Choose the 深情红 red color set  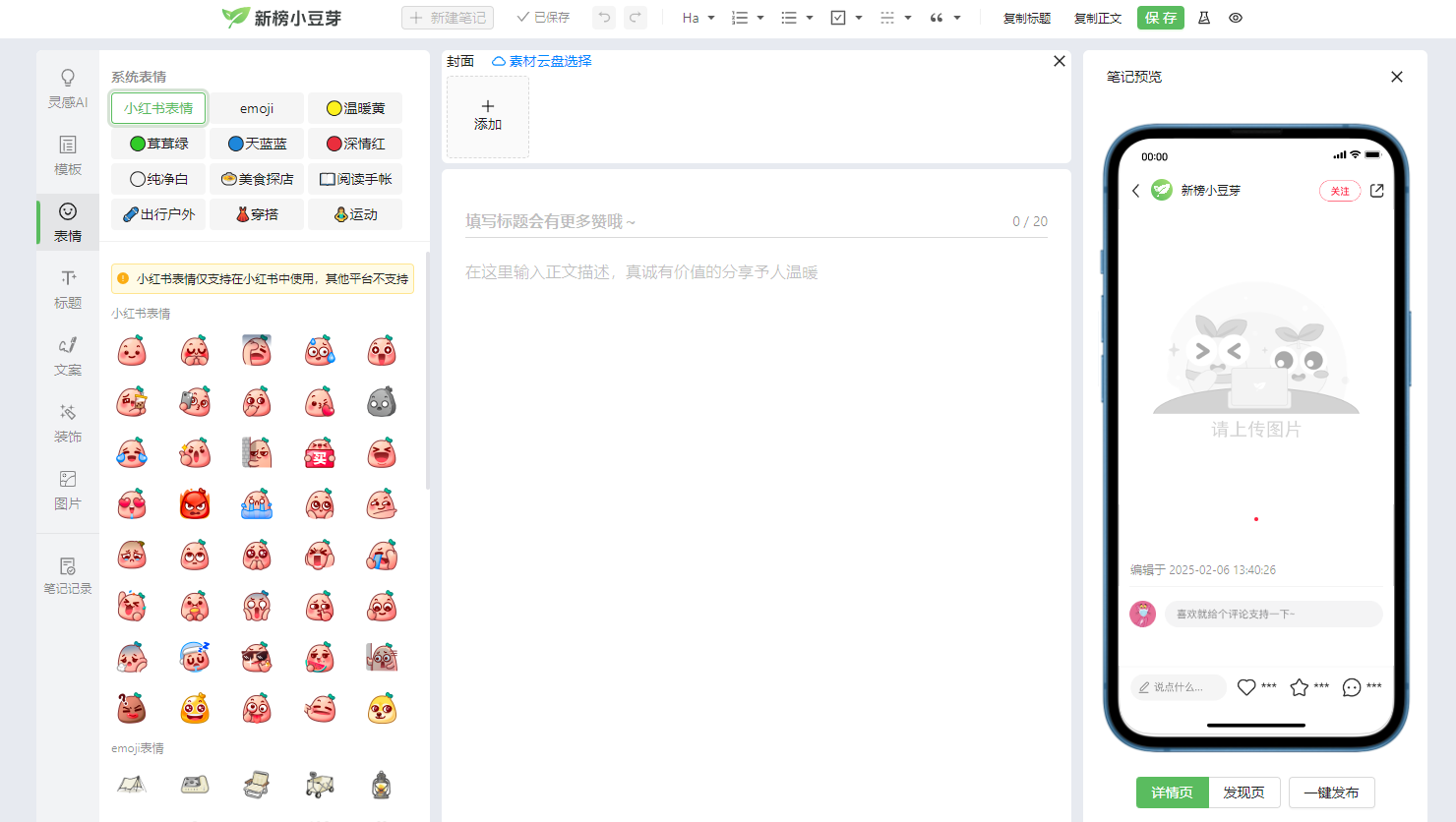[x=355, y=144]
